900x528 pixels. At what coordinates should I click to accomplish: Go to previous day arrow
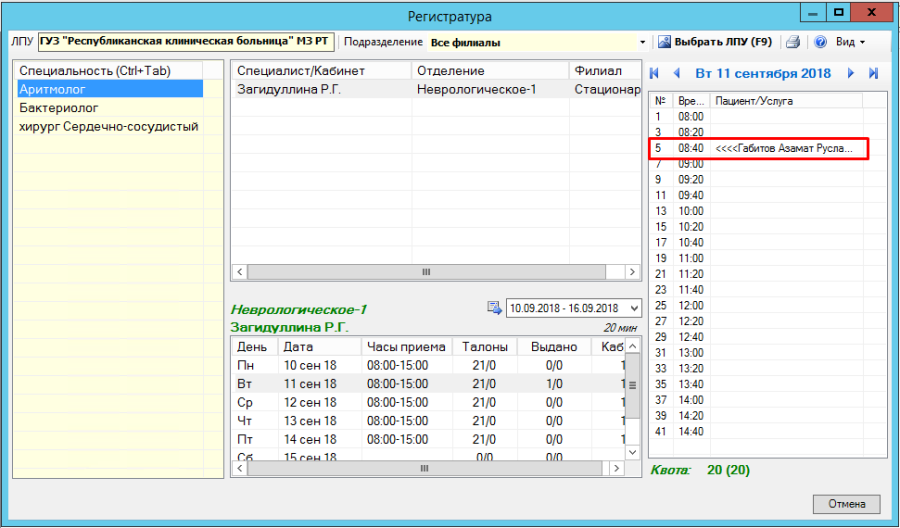(x=677, y=73)
